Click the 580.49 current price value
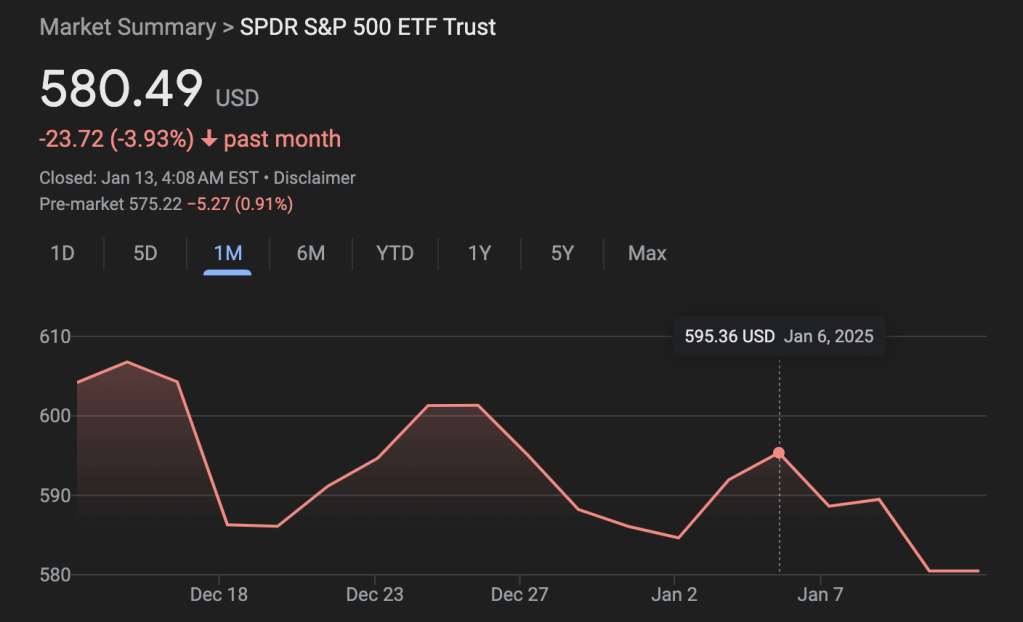This screenshot has height=622, width=1023. 121,89
